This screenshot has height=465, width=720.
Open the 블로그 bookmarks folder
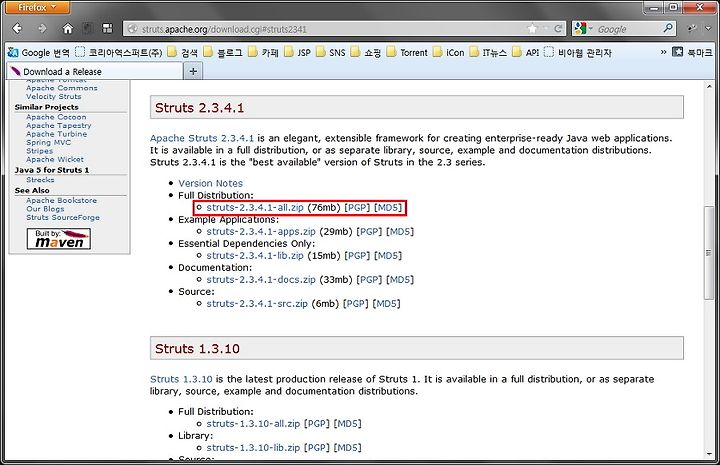pyautogui.click(x=223, y=52)
